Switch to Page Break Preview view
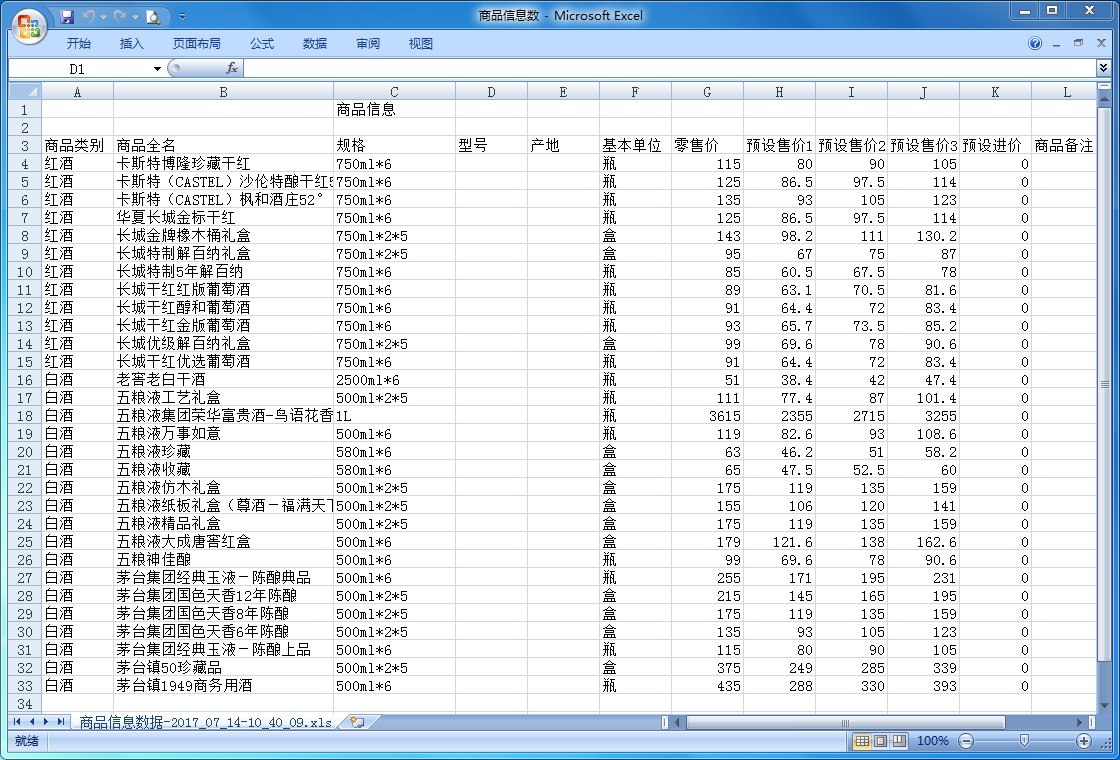Screen dimensions: 1120x760 point(899,741)
